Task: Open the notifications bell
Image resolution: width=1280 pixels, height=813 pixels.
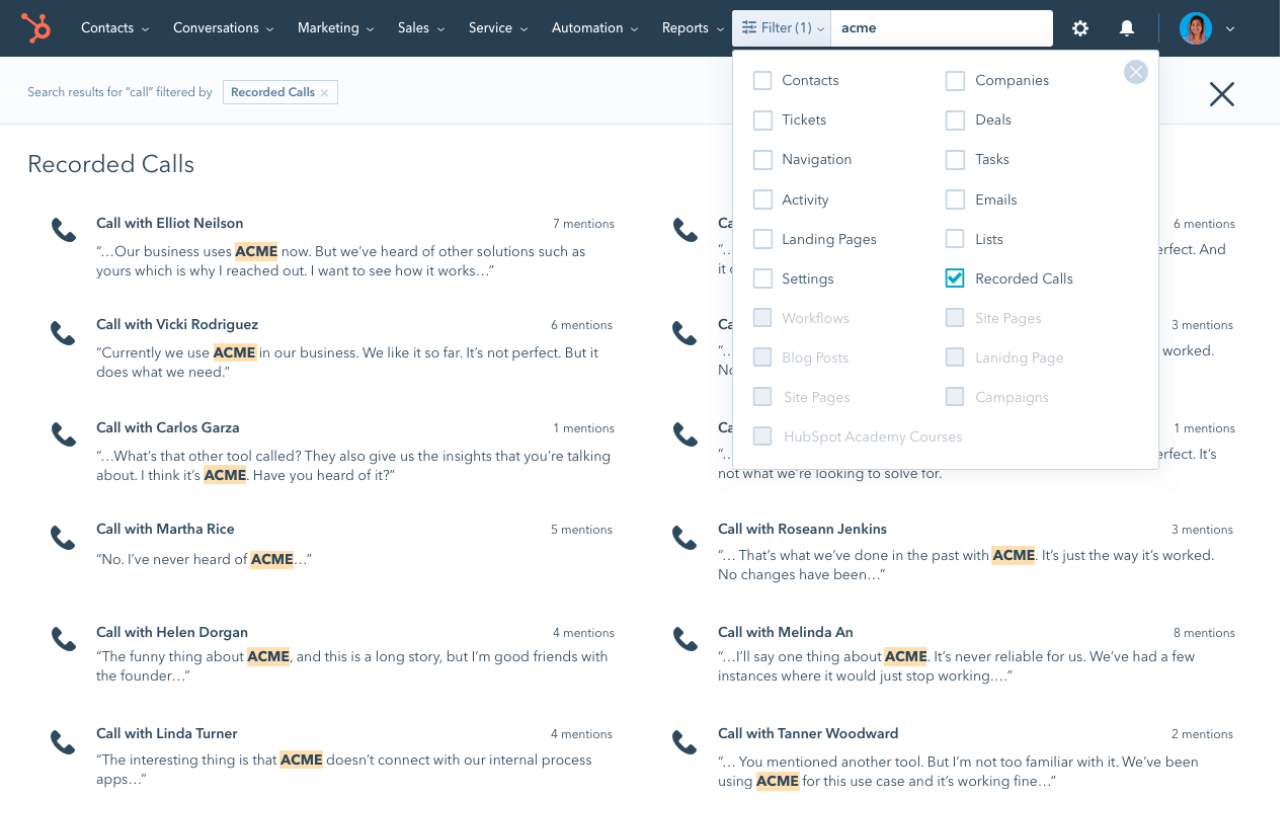Action: click(1126, 28)
